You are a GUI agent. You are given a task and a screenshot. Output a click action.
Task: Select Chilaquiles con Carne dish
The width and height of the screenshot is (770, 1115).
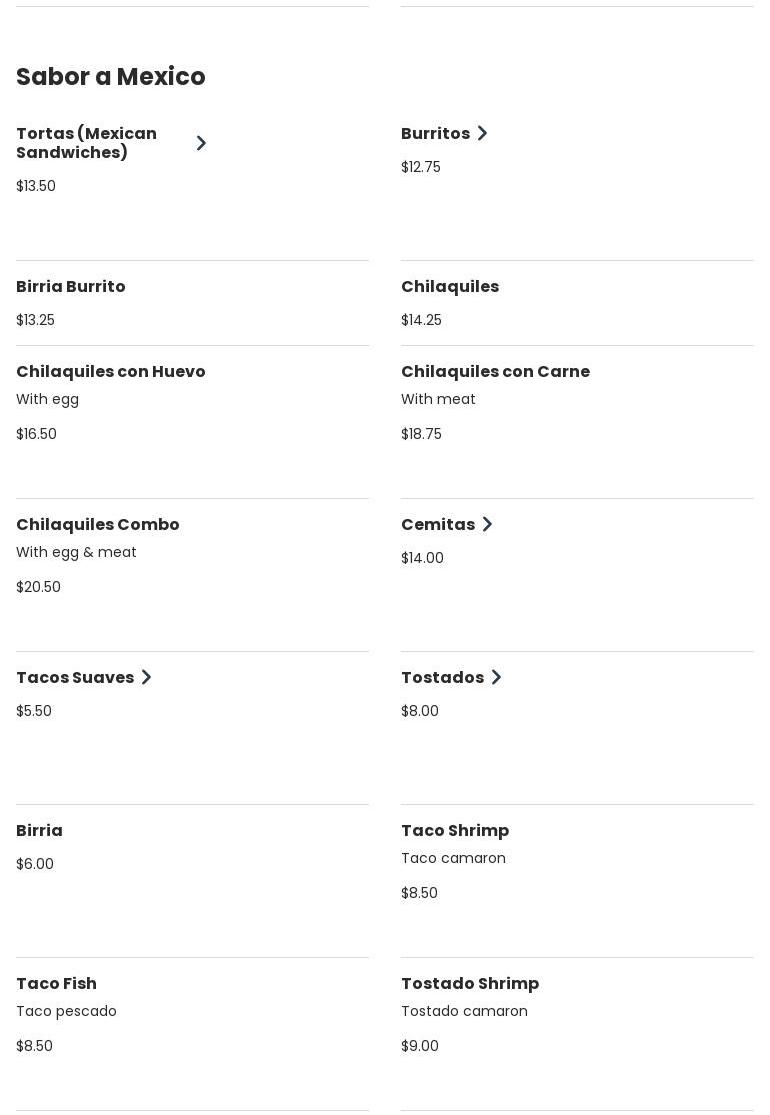(x=577, y=422)
